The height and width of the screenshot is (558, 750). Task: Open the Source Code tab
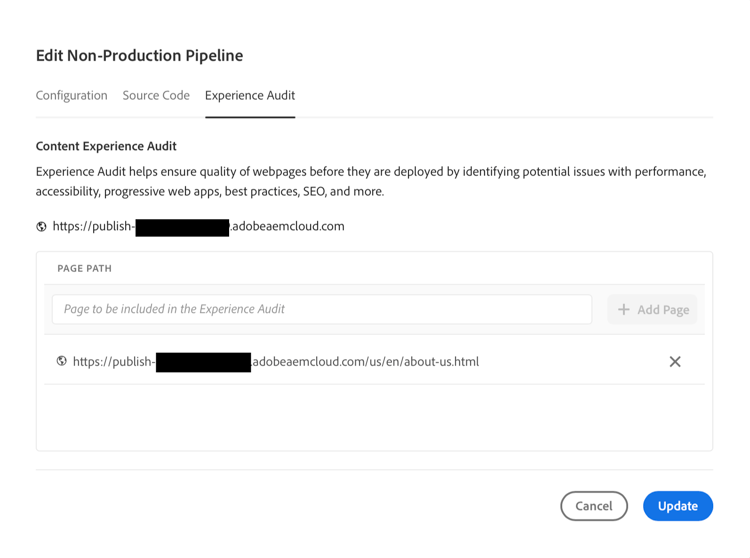(x=156, y=96)
